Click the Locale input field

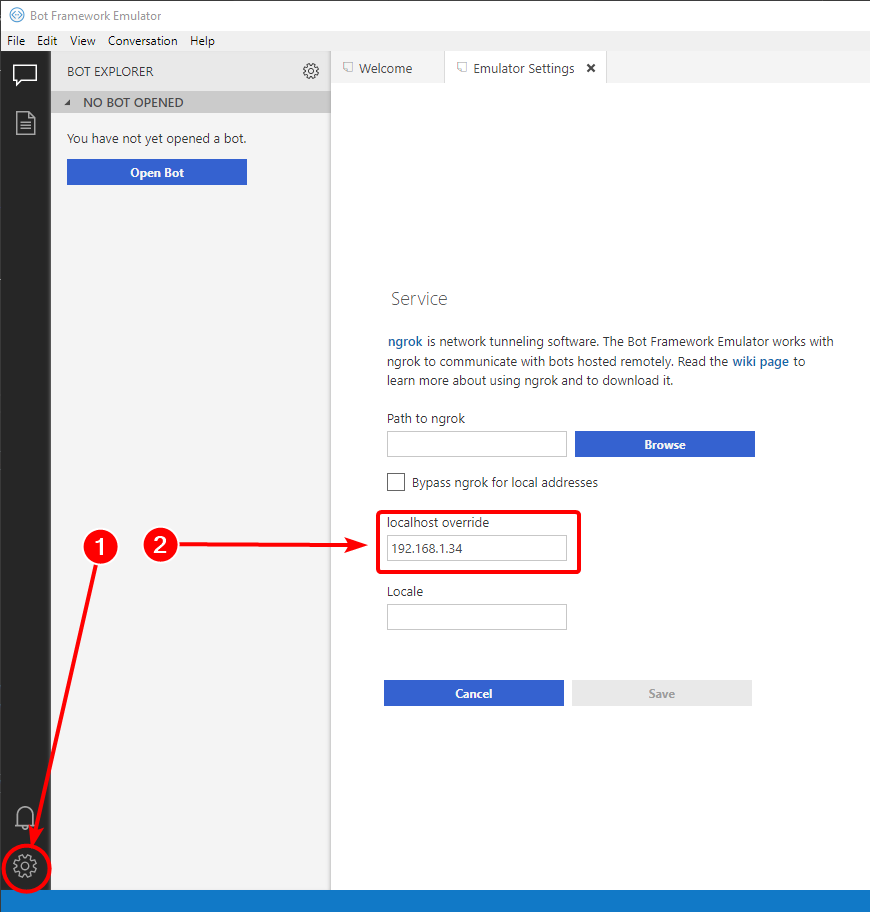click(477, 617)
